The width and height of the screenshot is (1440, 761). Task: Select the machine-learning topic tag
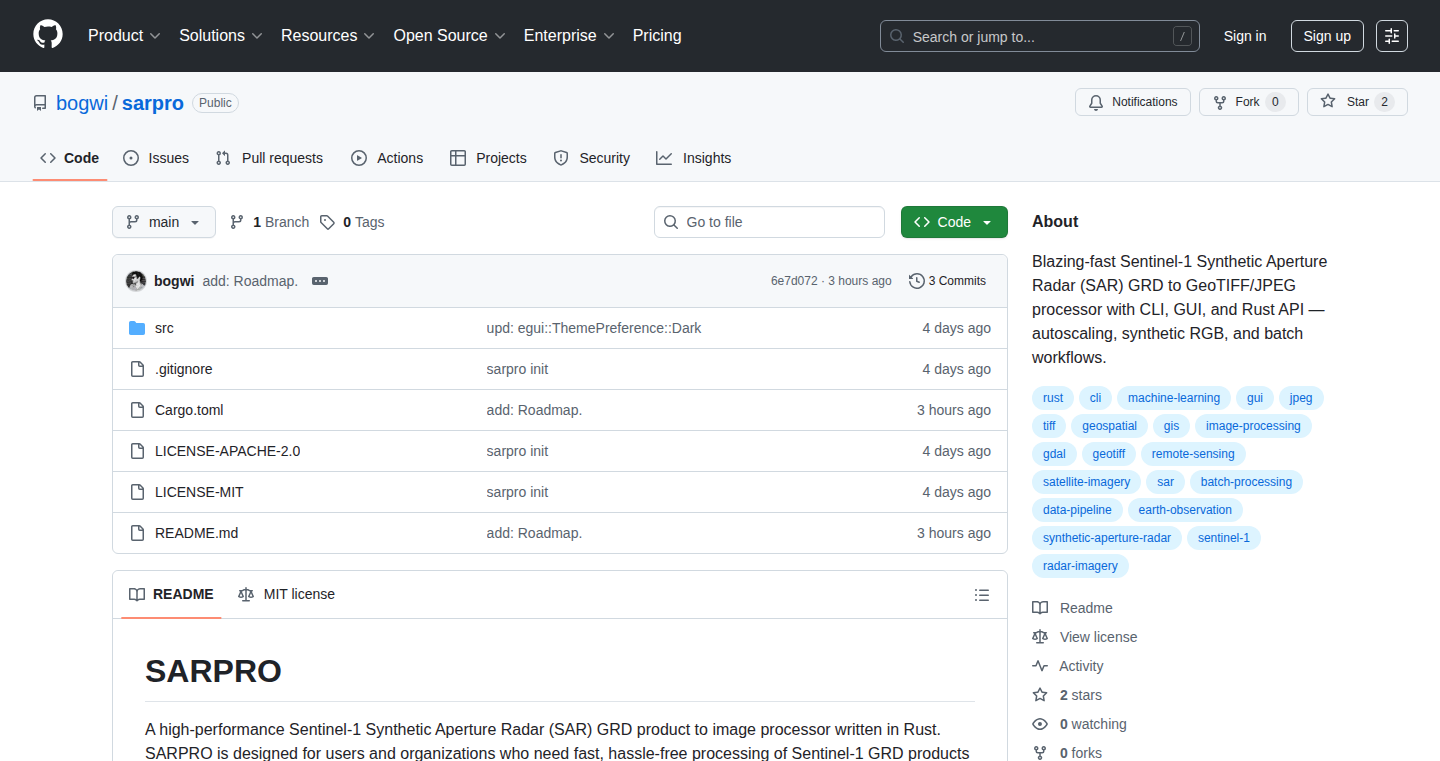(x=1174, y=398)
